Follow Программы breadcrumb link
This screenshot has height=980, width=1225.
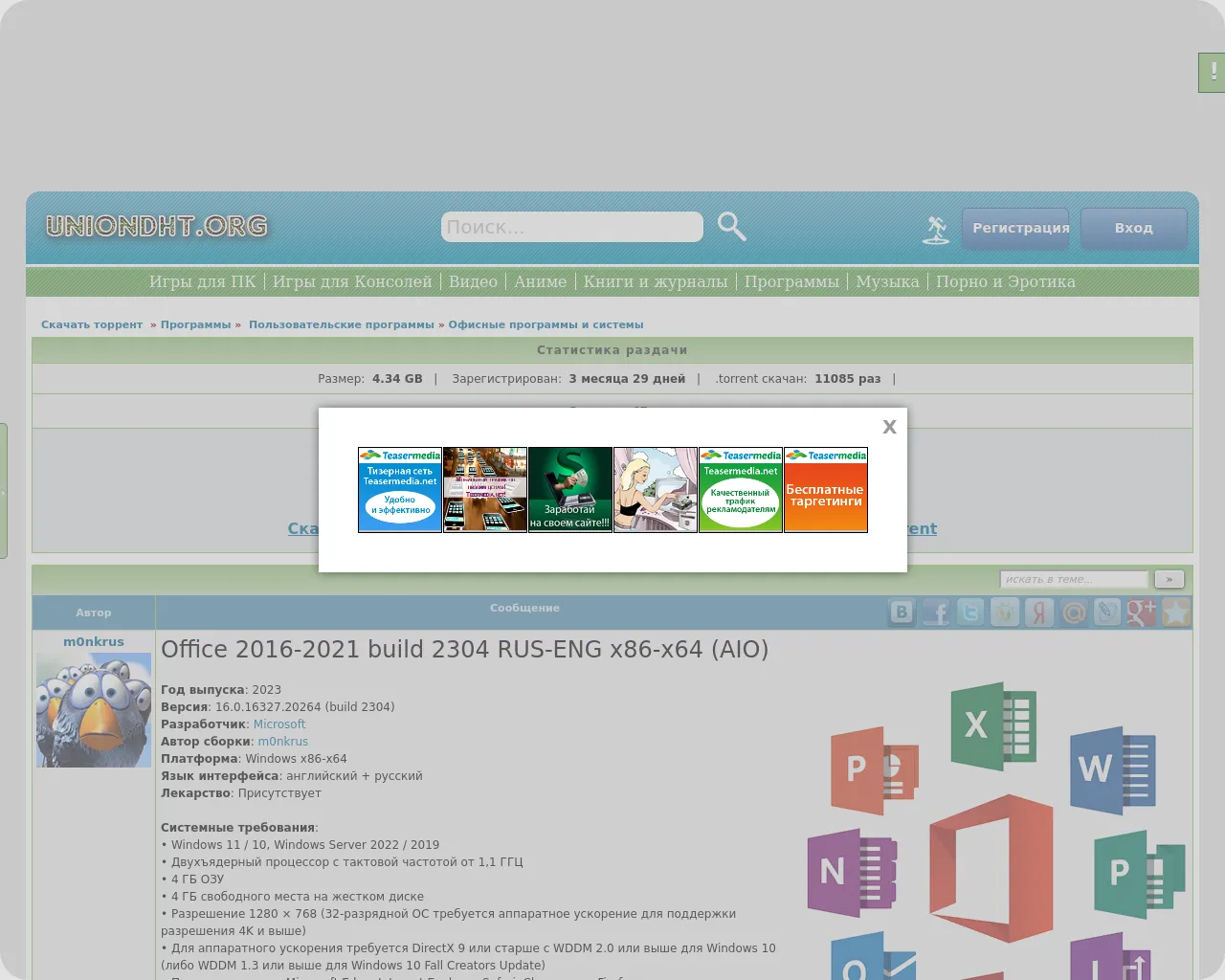point(195,324)
